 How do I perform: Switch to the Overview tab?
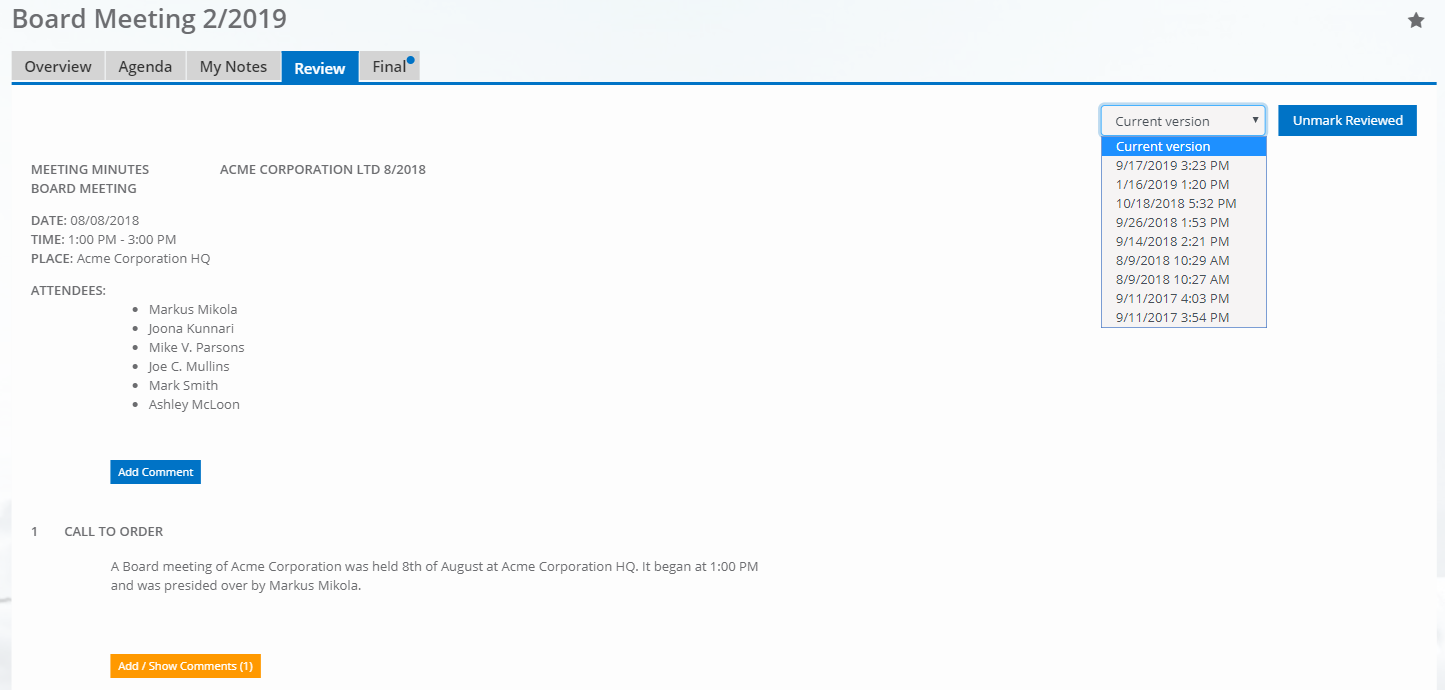click(x=57, y=66)
